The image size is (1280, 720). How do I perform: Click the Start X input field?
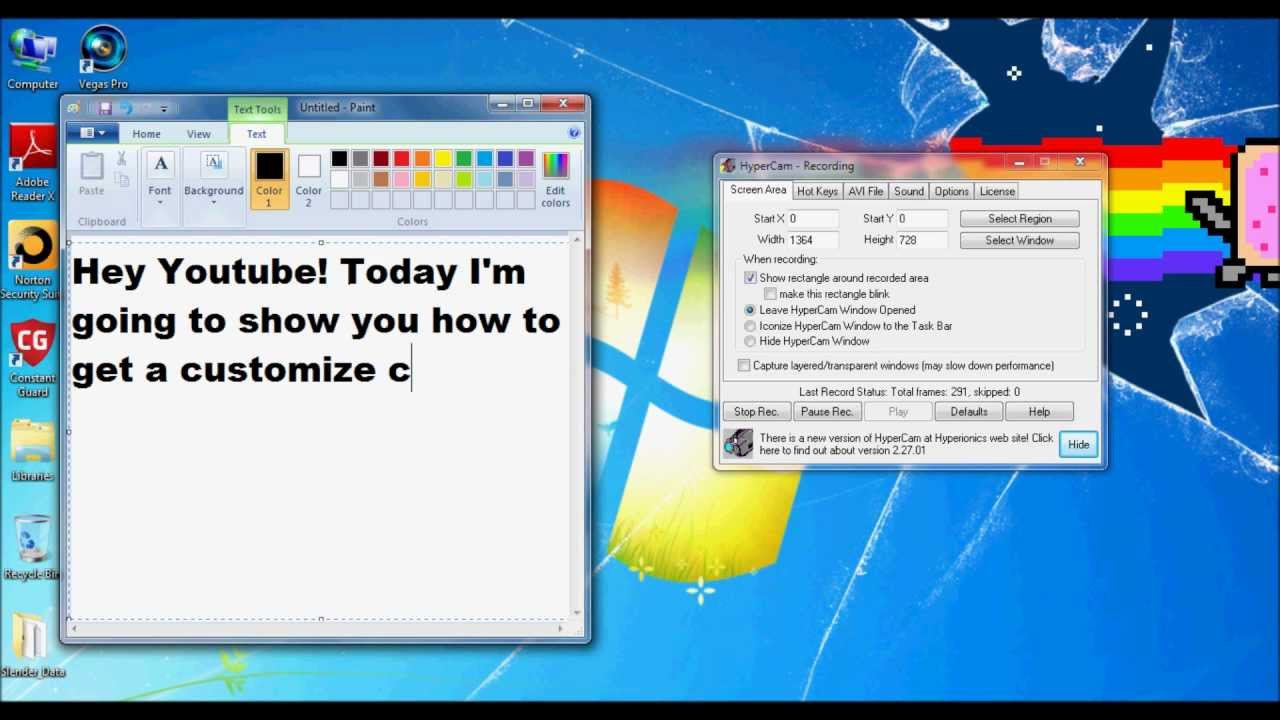813,218
